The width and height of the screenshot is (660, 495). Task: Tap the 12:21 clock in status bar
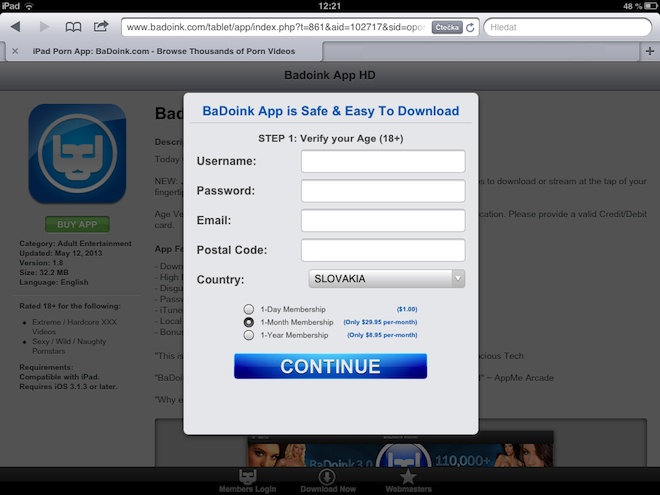[x=330, y=6]
